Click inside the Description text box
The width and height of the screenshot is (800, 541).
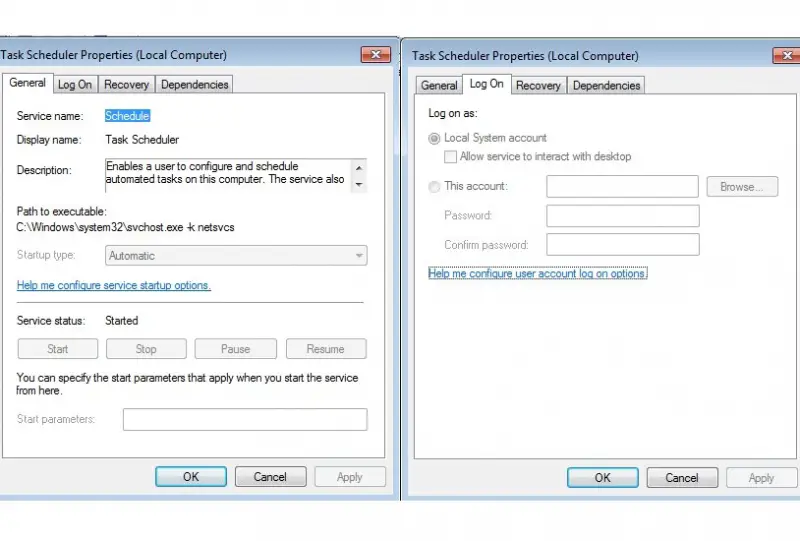[x=228, y=175]
